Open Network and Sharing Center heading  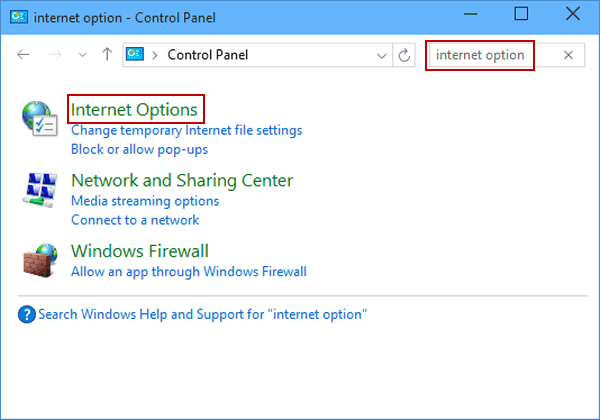[182, 181]
